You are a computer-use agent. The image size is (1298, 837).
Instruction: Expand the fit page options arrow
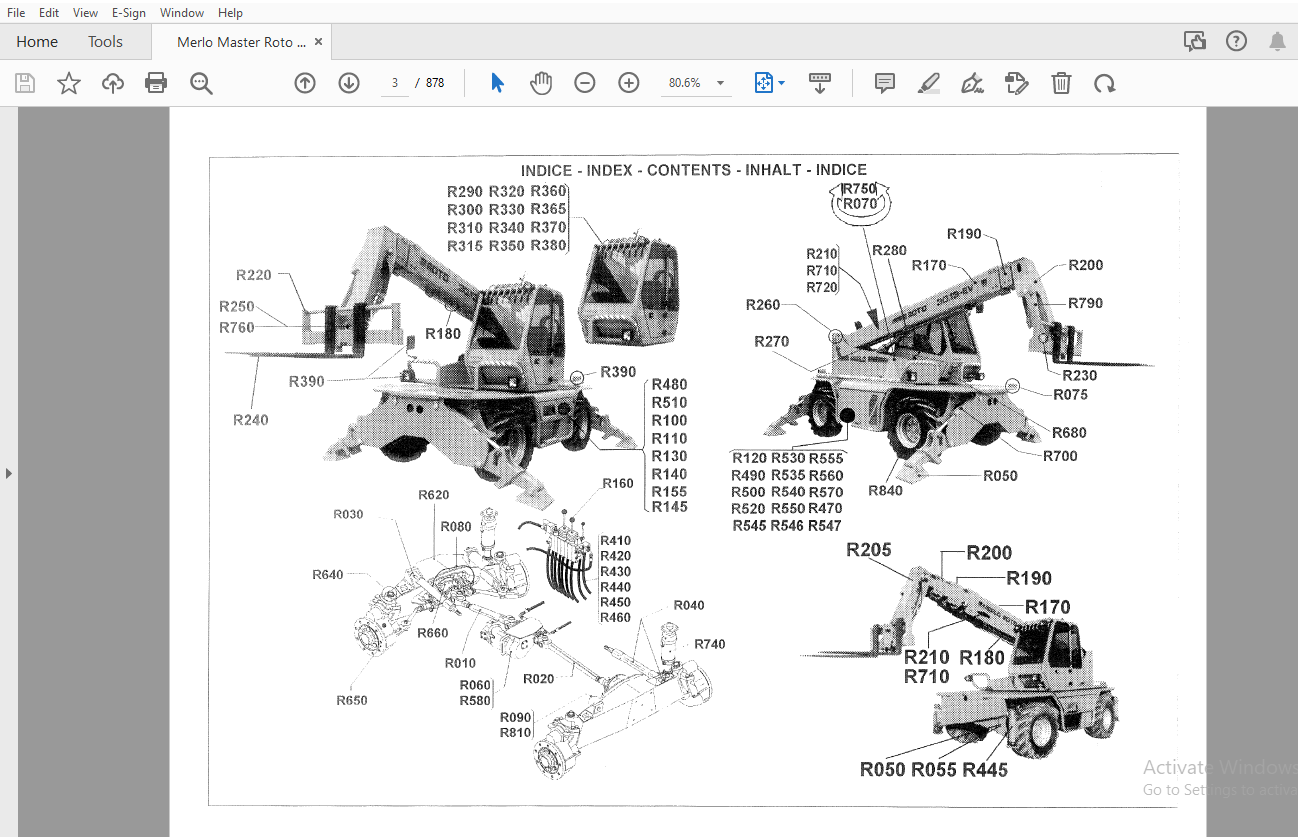tap(782, 83)
